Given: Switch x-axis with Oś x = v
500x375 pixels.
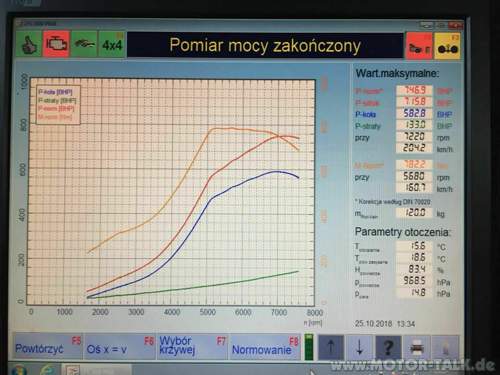Looking at the screenshot, I should pyautogui.click(x=120, y=347).
